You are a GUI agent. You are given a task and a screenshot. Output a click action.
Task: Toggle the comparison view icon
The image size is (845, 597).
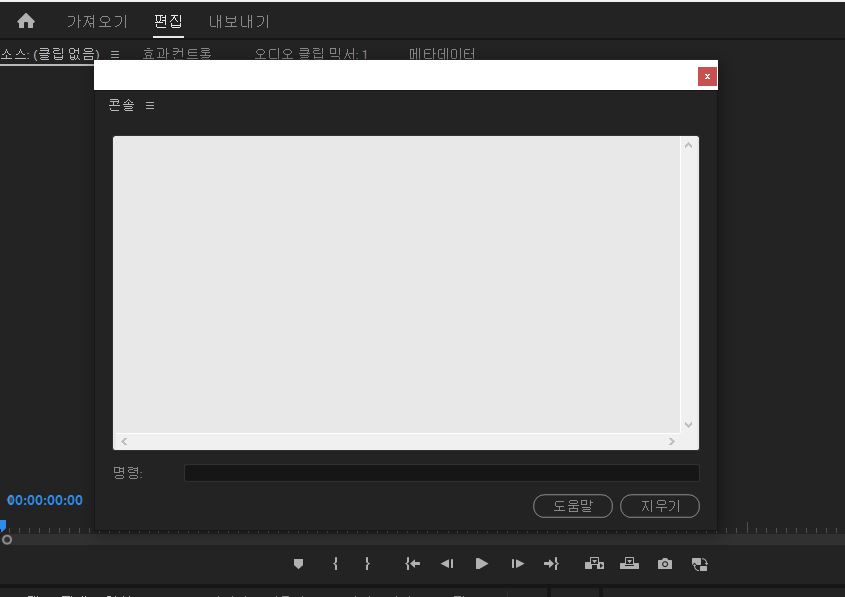click(699, 564)
